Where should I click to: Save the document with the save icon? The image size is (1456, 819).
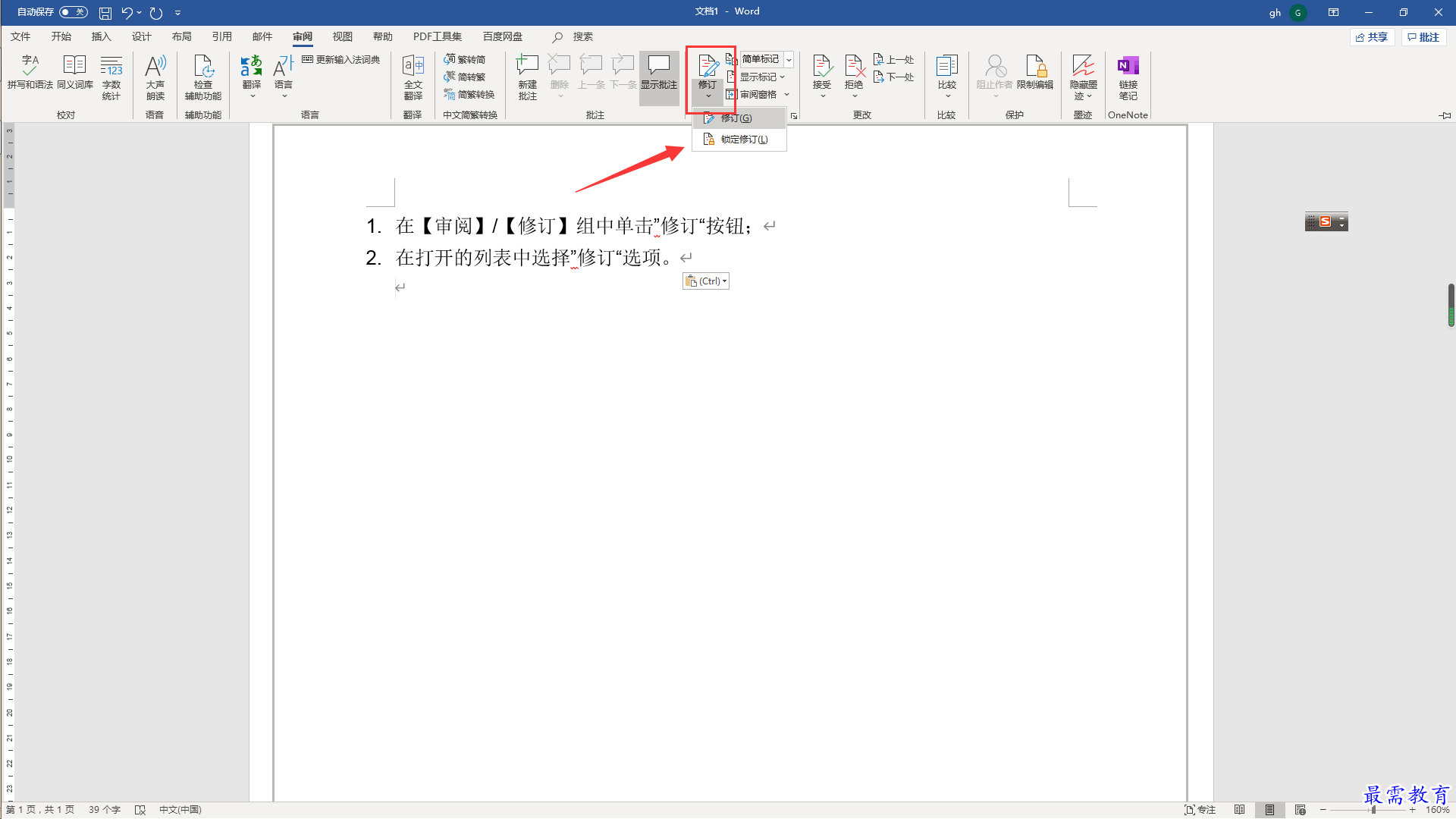(105, 12)
